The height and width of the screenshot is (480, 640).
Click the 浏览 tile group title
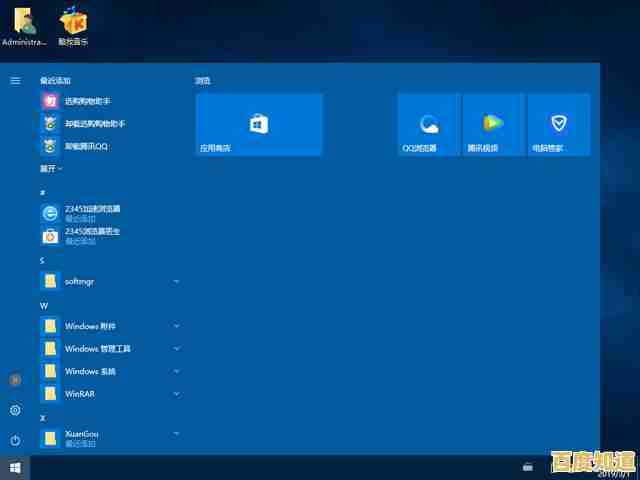point(202,81)
